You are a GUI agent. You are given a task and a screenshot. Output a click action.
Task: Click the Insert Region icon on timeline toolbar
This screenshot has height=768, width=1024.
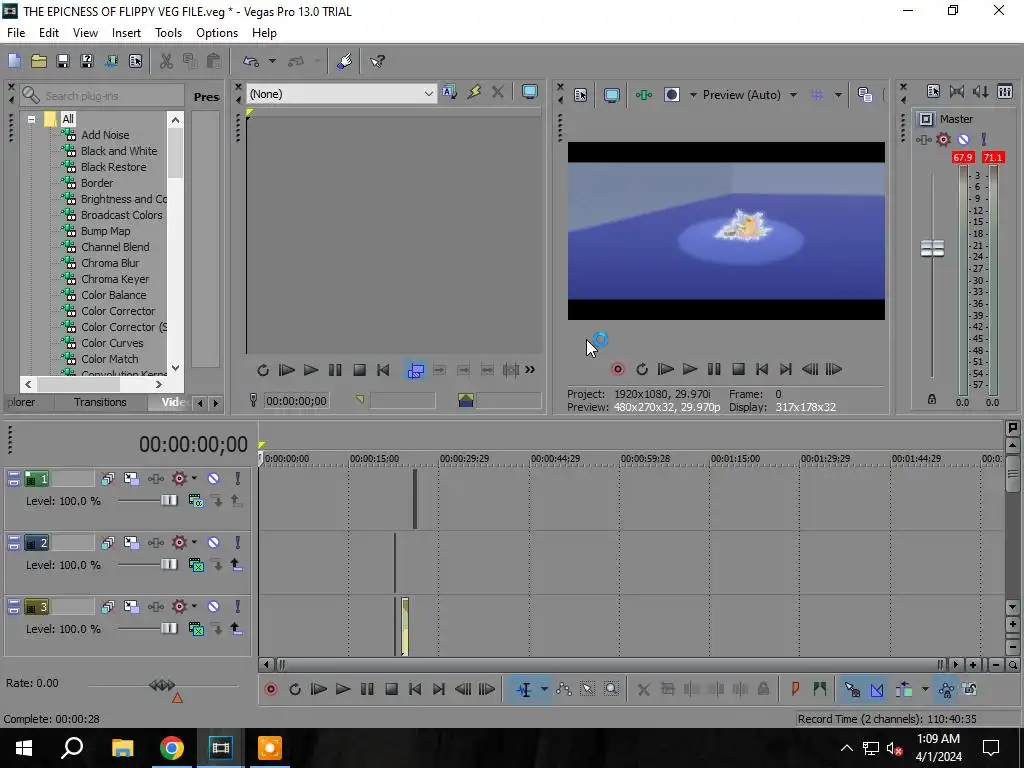pos(819,689)
